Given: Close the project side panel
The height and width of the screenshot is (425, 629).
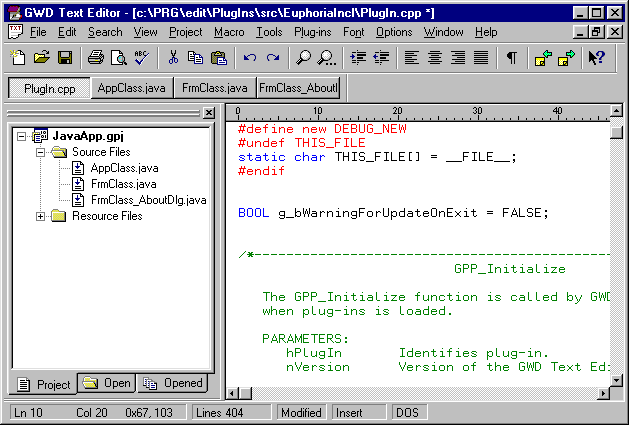Looking at the screenshot, I should [x=208, y=113].
